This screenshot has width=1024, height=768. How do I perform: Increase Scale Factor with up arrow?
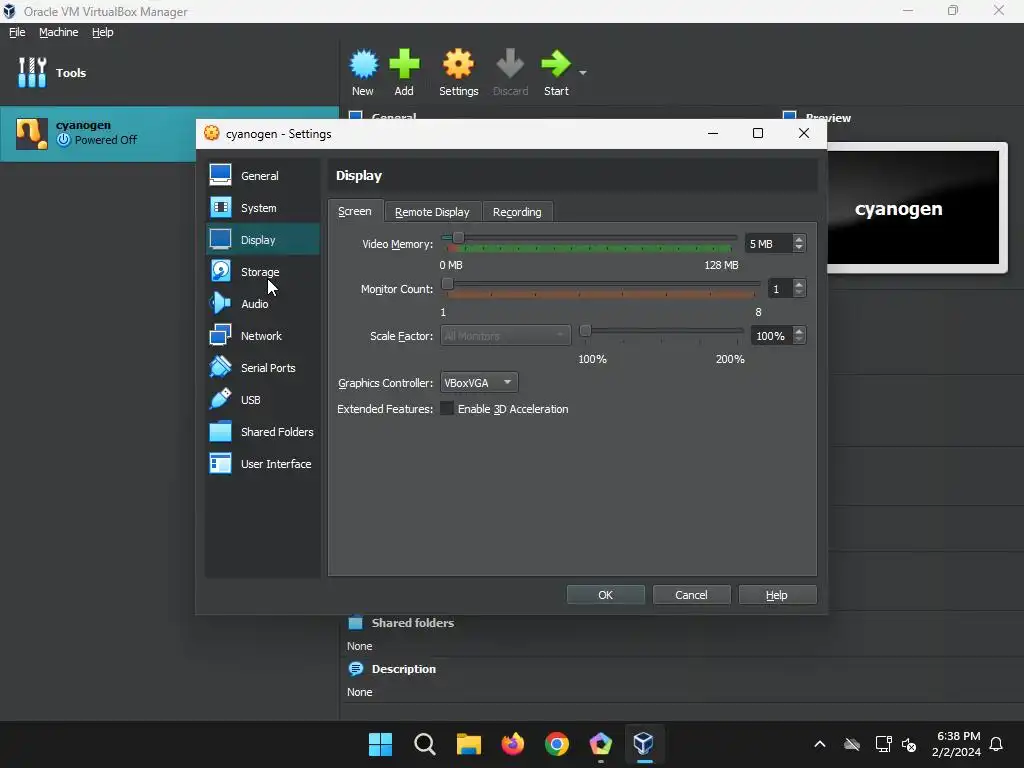(799, 331)
